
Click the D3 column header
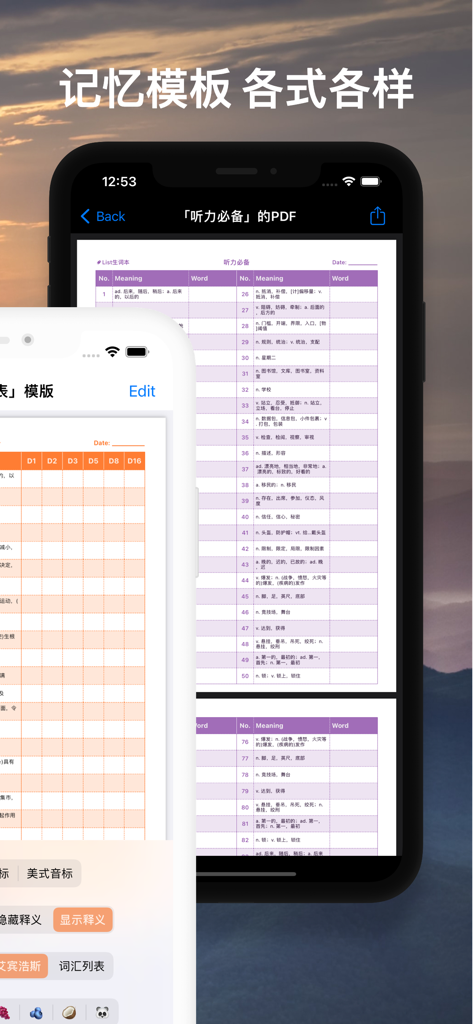(x=73, y=461)
